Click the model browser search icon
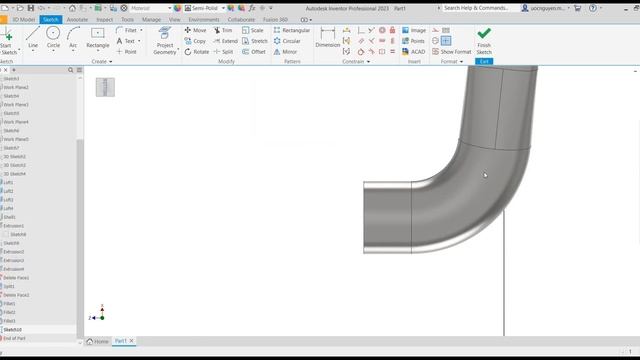The width and height of the screenshot is (640, 360). click(71, 70)
